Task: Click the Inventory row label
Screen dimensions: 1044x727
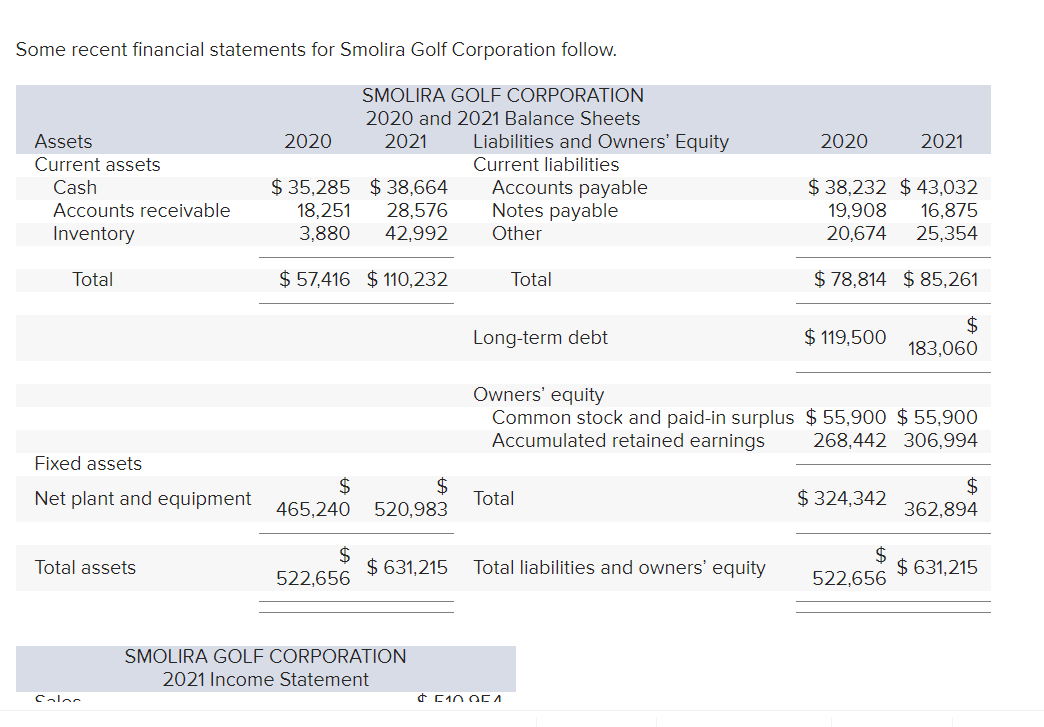Action: click(94, 234)
